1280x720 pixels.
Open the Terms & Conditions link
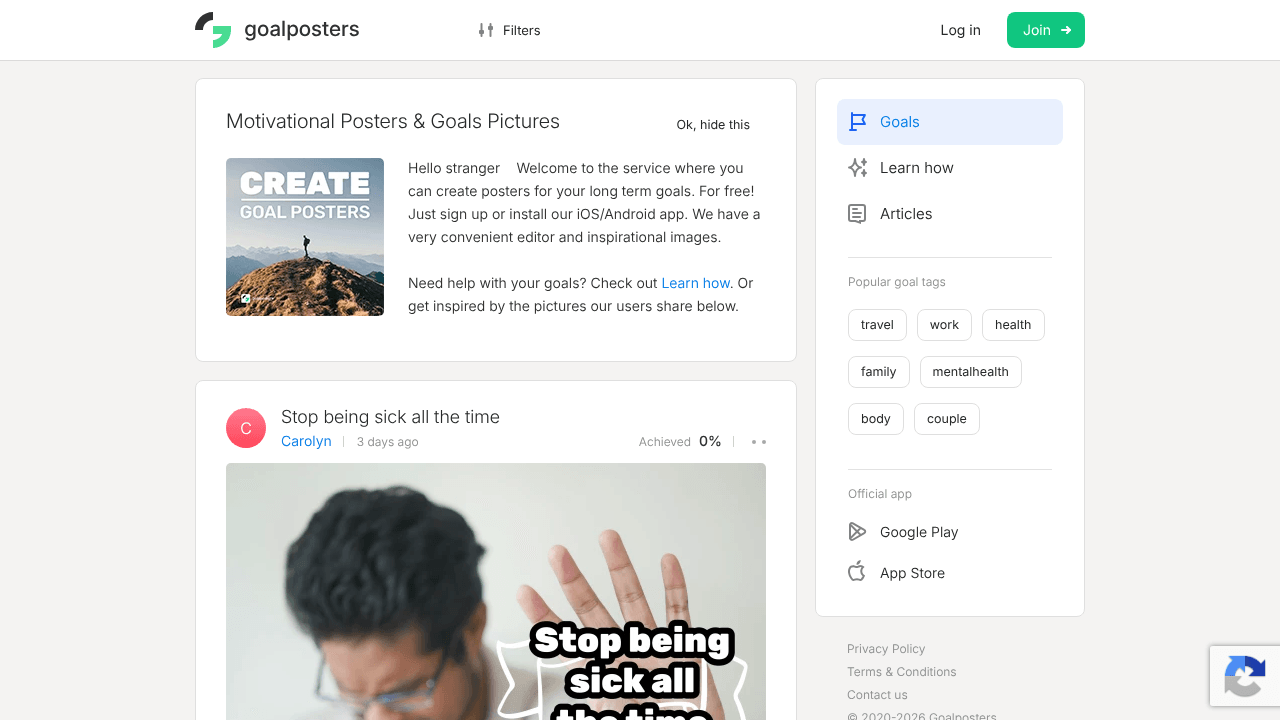[902, 672]
